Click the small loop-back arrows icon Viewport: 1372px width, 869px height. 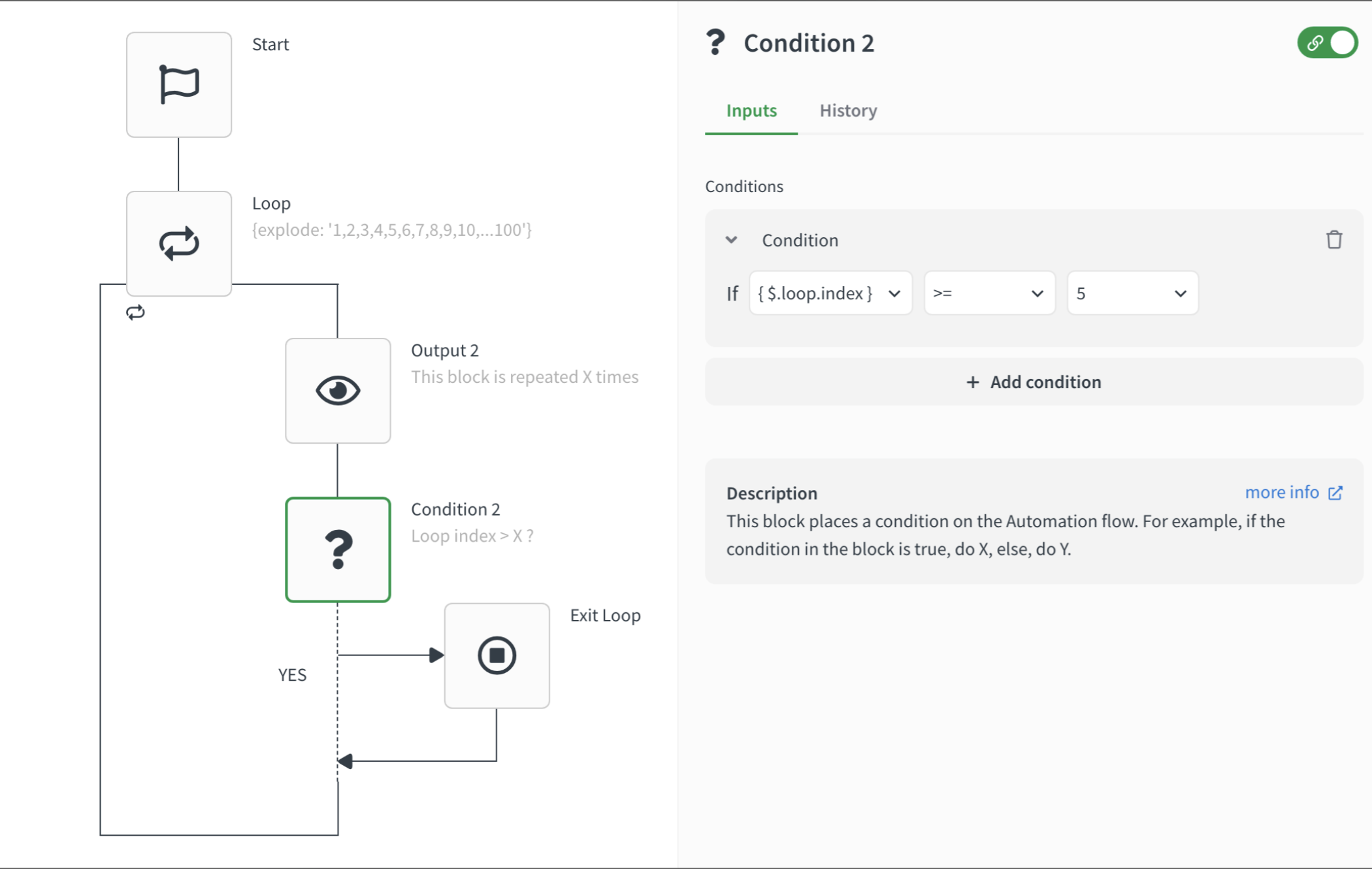pyautogui.click(x=135, y=313)
